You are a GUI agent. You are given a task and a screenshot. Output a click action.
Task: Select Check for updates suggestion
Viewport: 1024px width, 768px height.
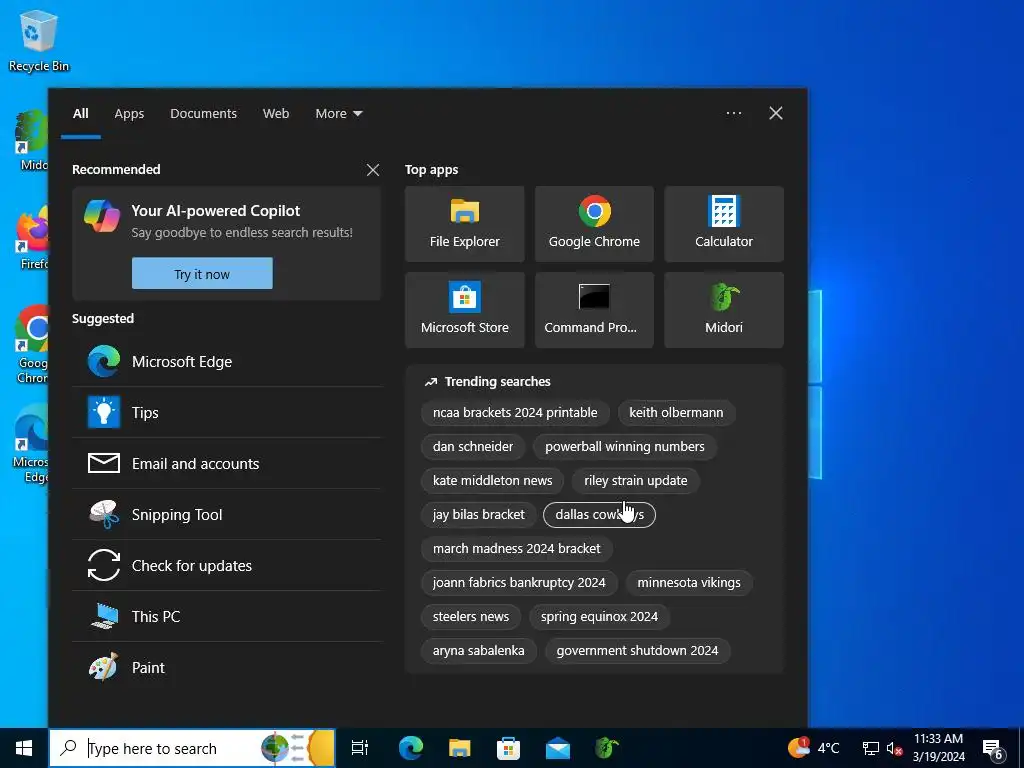point(227,566)
